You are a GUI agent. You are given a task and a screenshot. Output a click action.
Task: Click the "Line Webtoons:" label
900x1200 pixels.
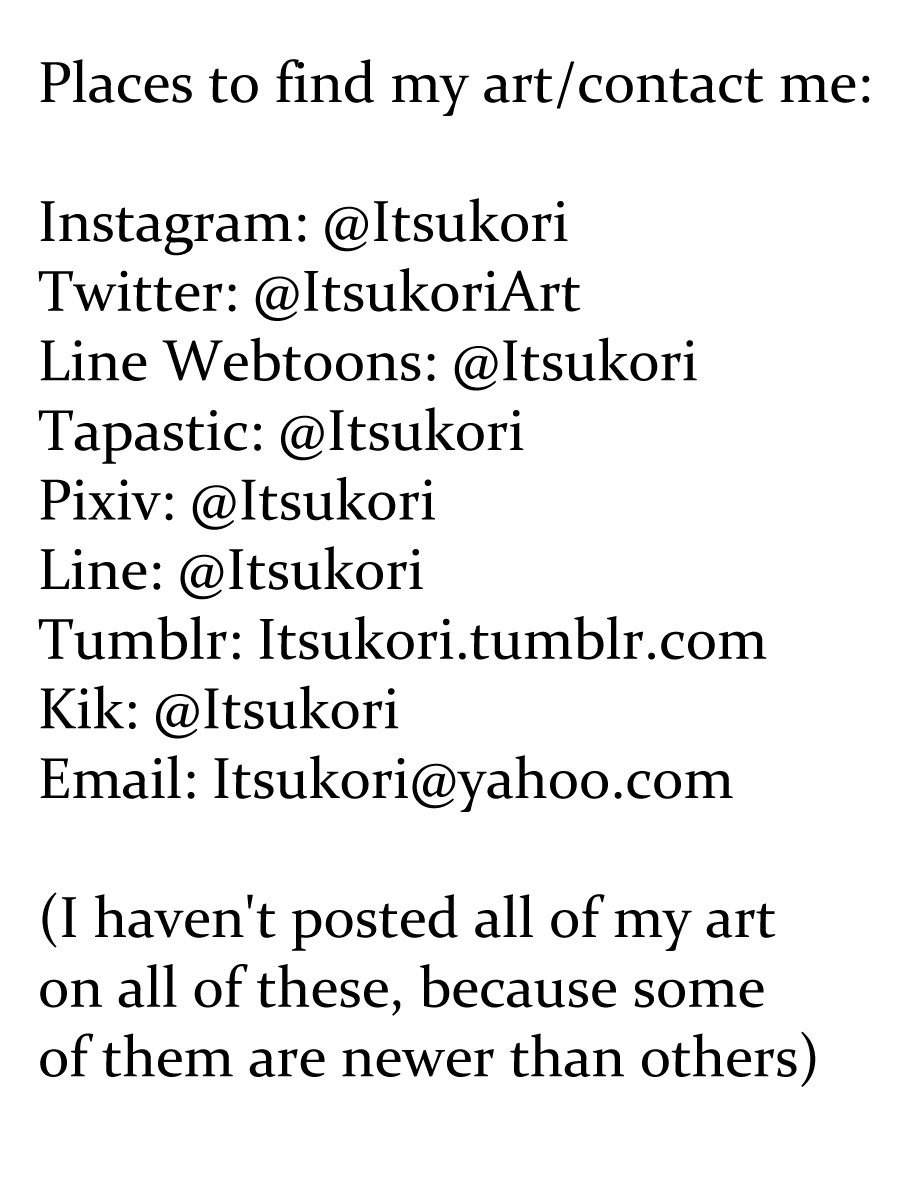click(238, 362)
